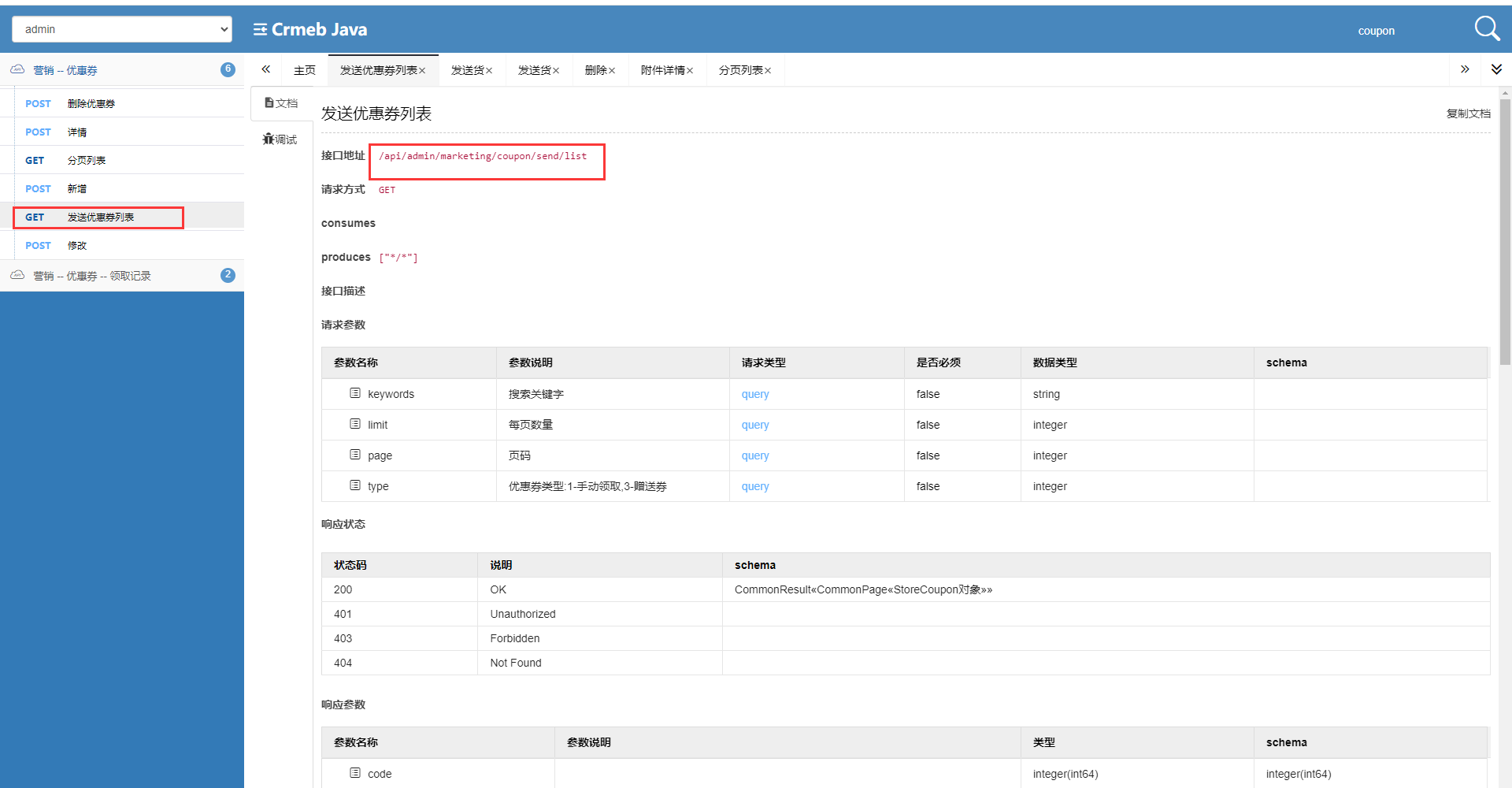
Task: Open the admin group dropdown
Action: tap(122, 29)
